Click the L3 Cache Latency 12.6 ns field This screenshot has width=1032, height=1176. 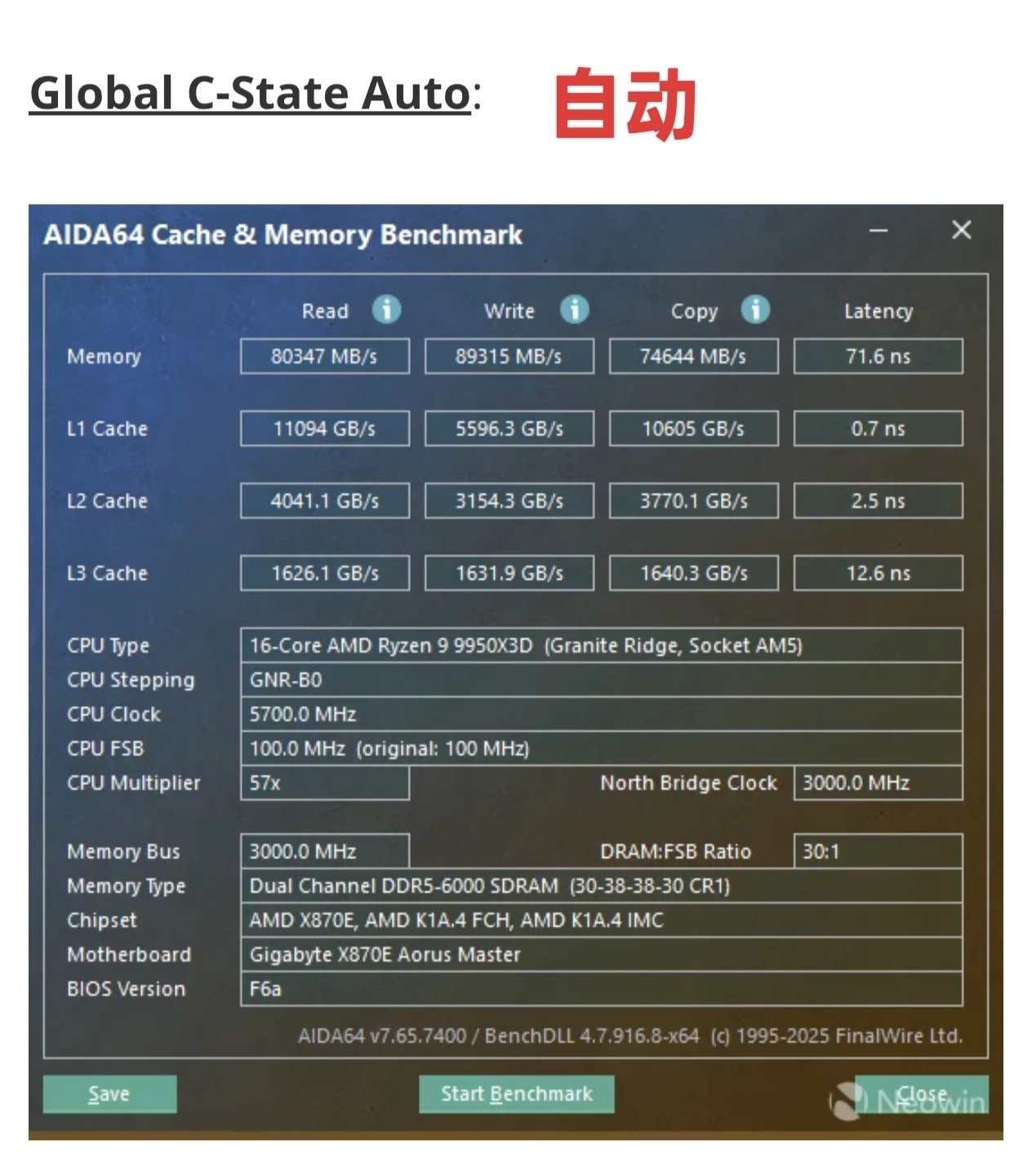pos(878,573)
